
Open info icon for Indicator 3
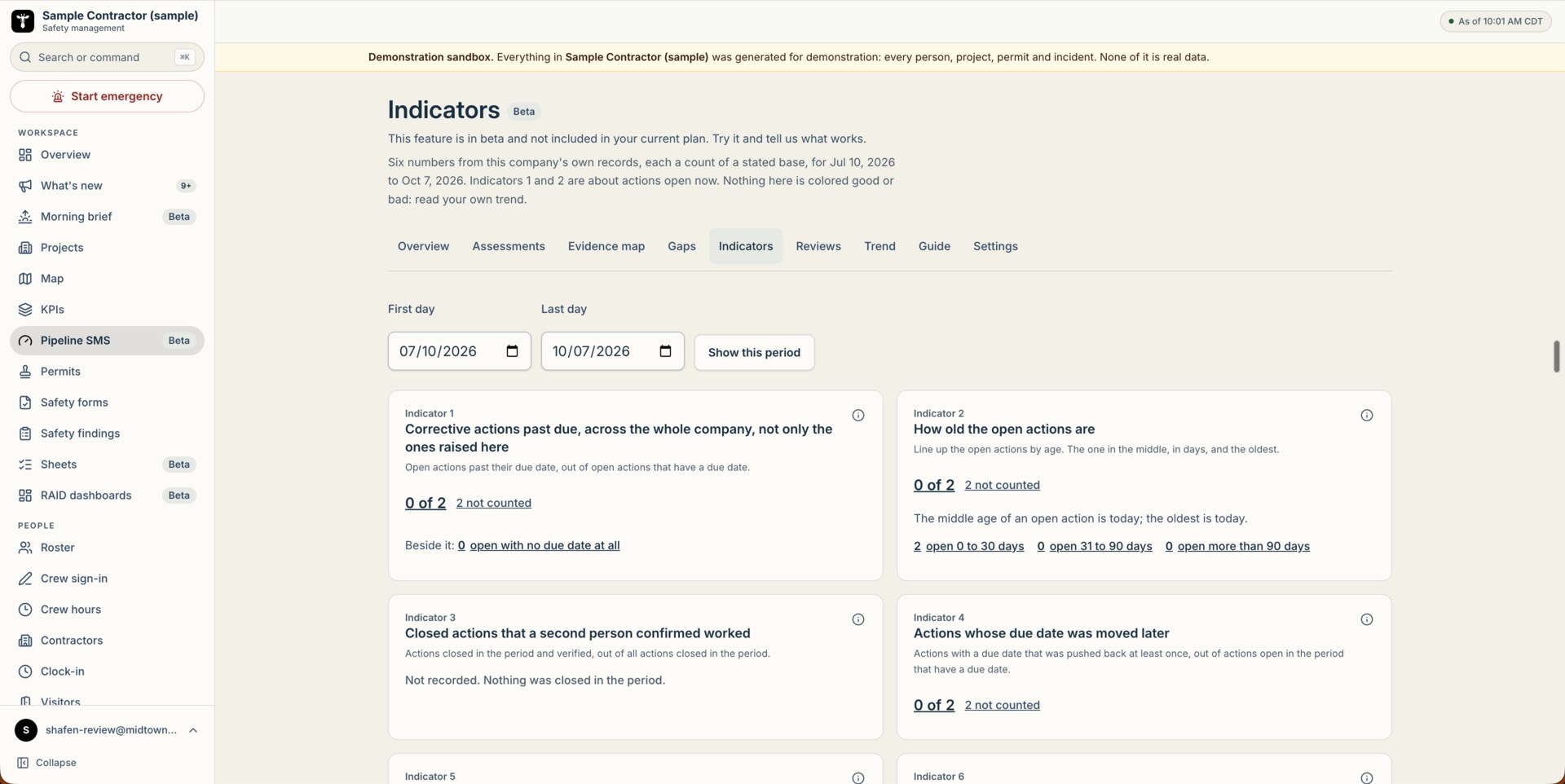coord(858,619)
